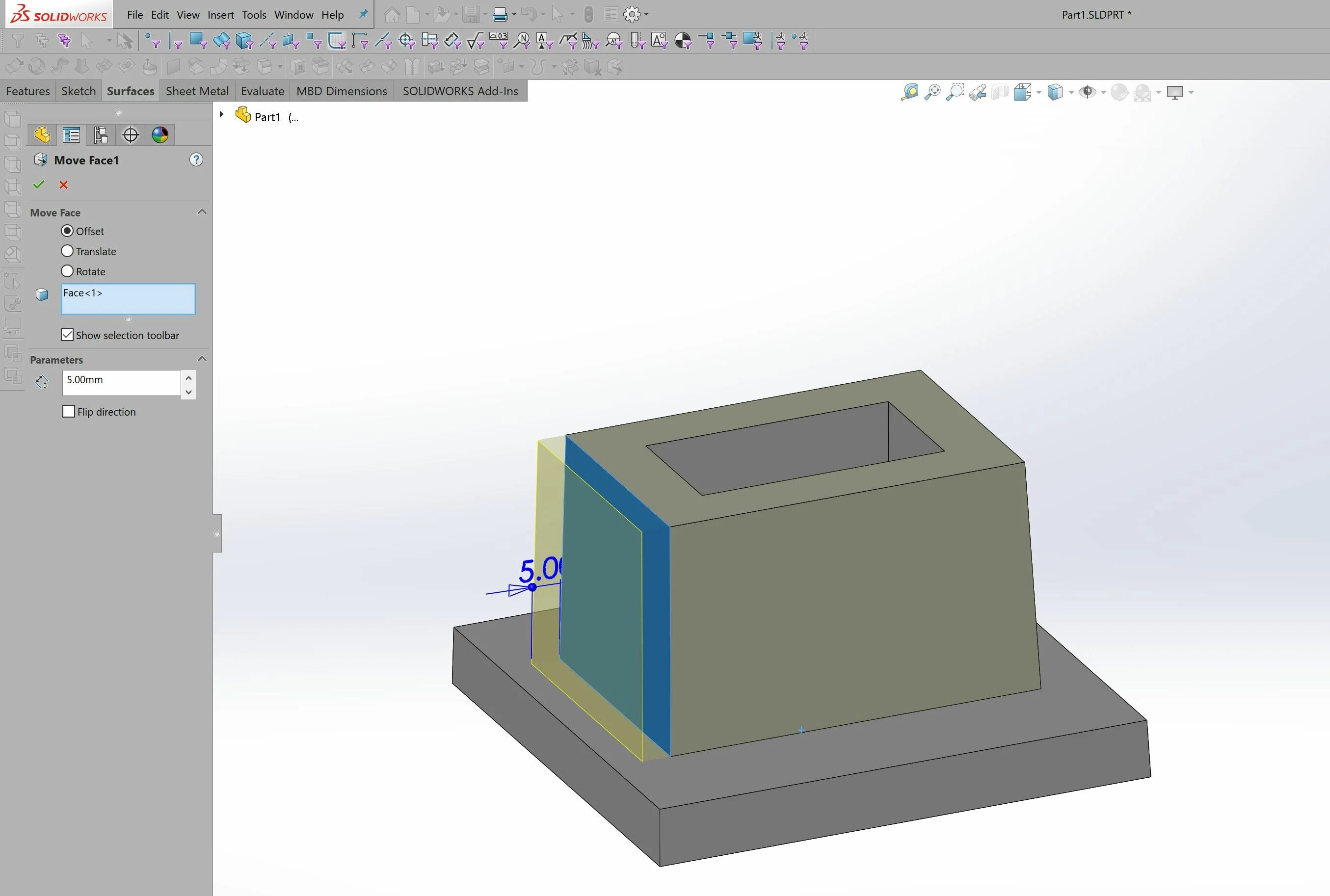This screenshot has width=1330, height=896.
Task: Open the Insert menu
Action: coord(220,15)
